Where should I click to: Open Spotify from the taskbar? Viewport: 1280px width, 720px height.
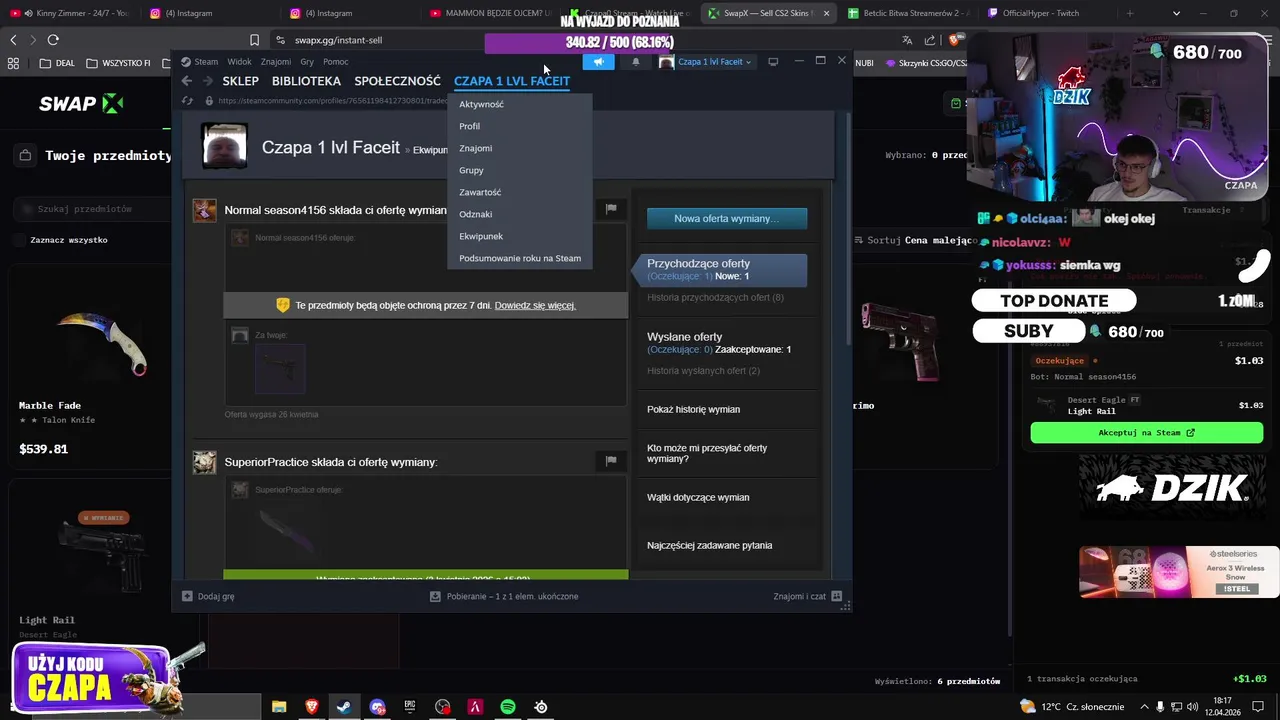click(x=508, y=707)
